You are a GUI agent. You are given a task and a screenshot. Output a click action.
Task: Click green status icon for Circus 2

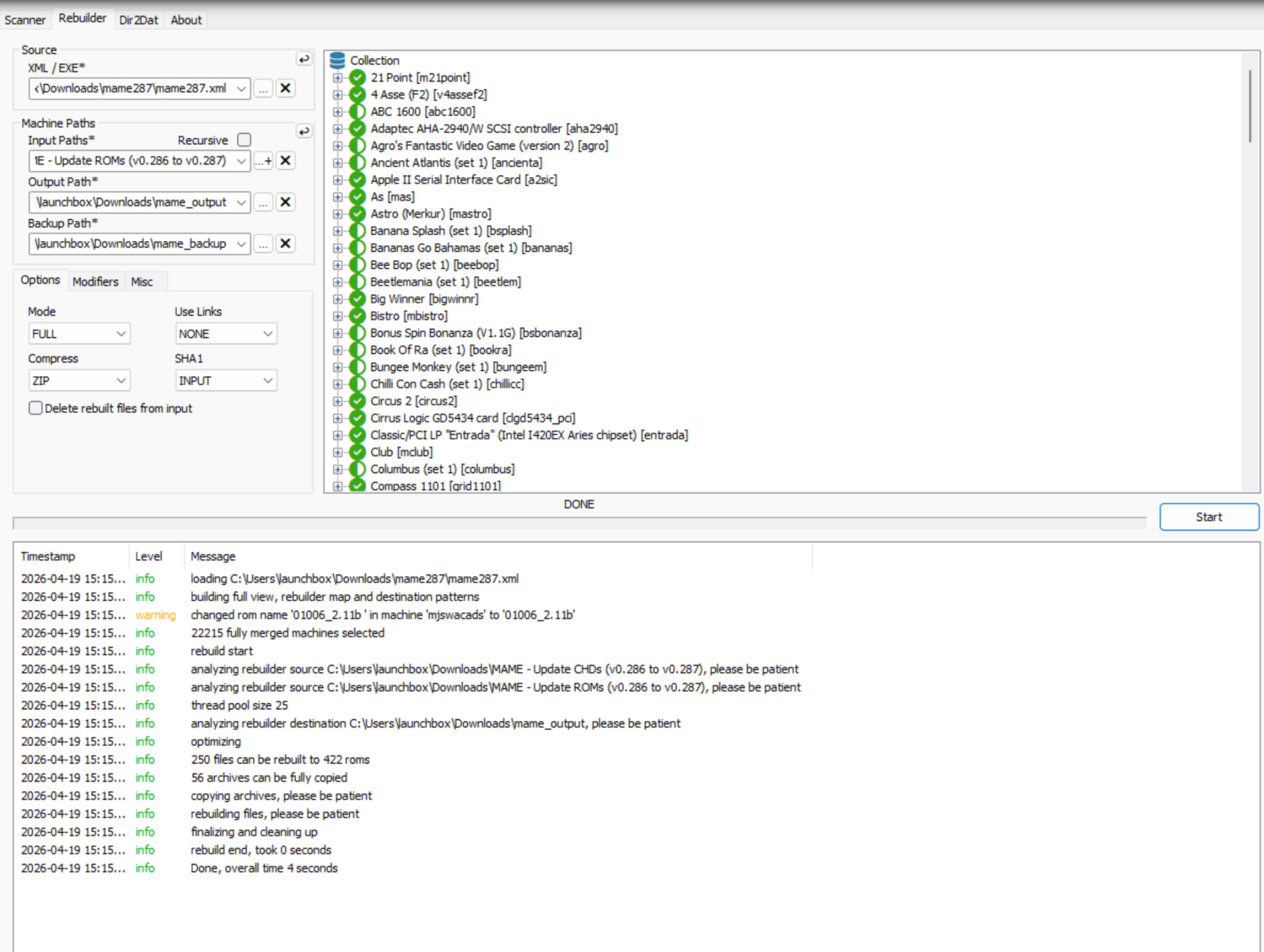[x=357, y=401]
